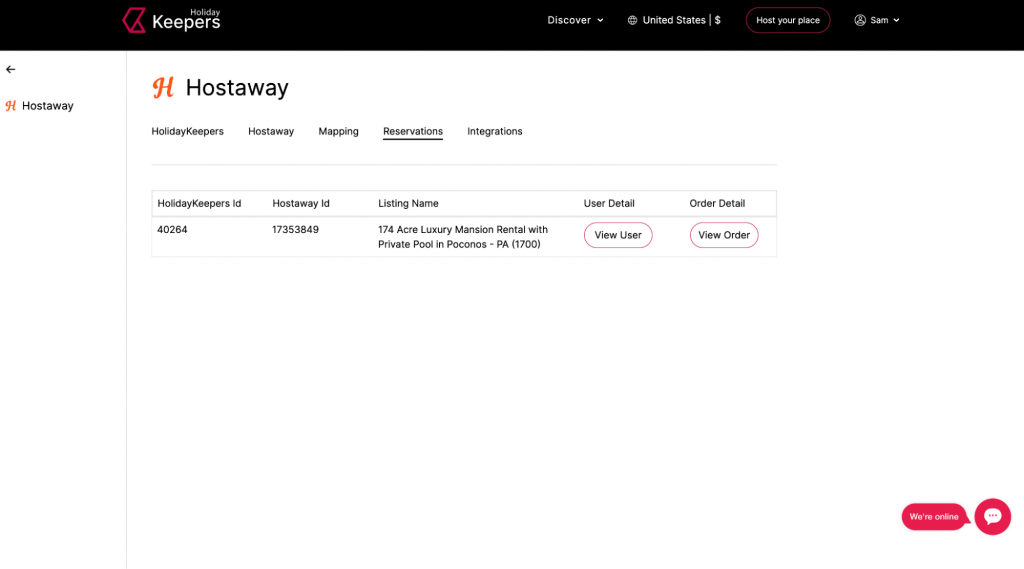Click the large Hostaway H logo
The height and width of the screenshot is (569, 1024).
pyautogui.click(x=163, y=88)
